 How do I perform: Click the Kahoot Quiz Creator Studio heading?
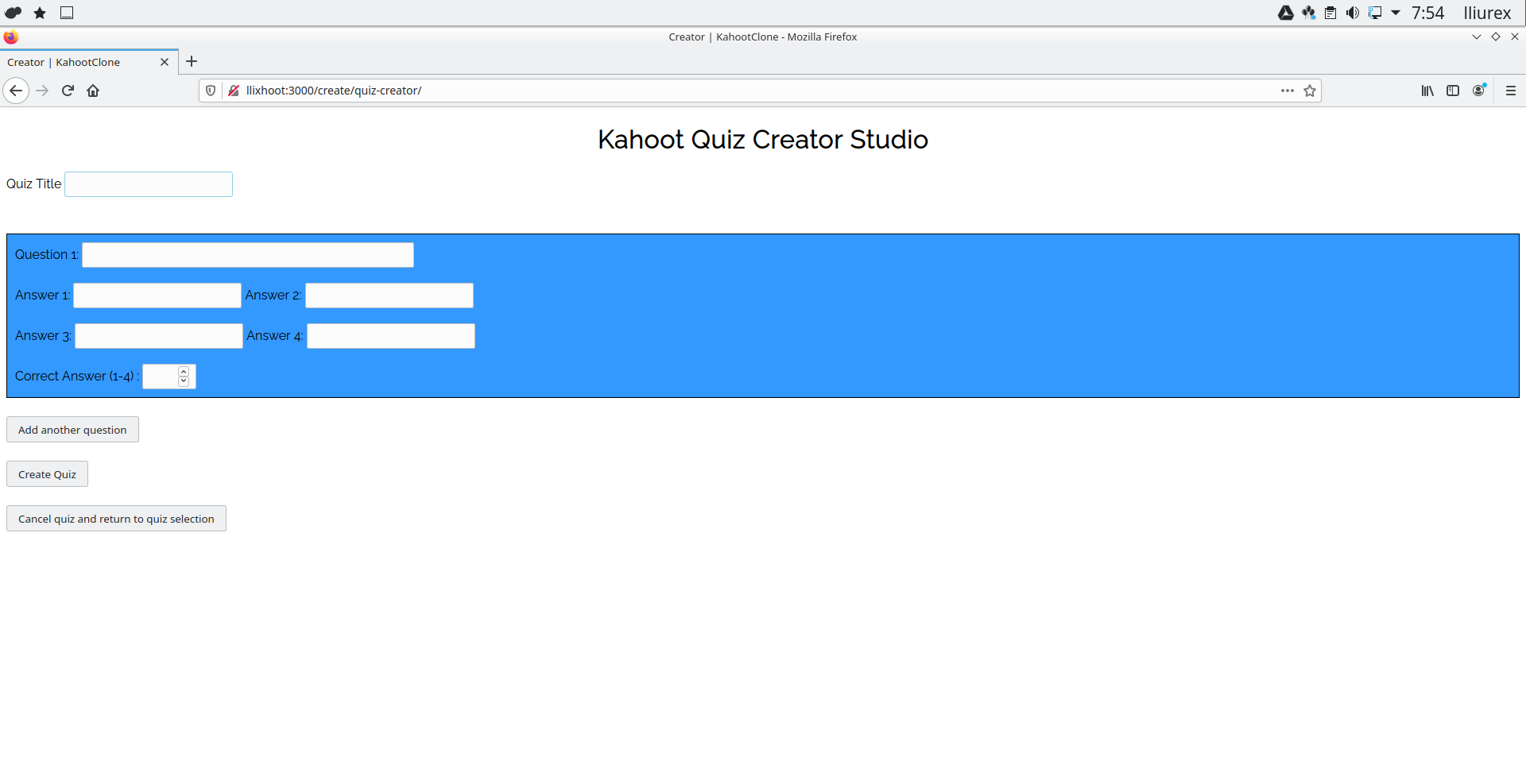pyautogui.click(x=763, y=140)
